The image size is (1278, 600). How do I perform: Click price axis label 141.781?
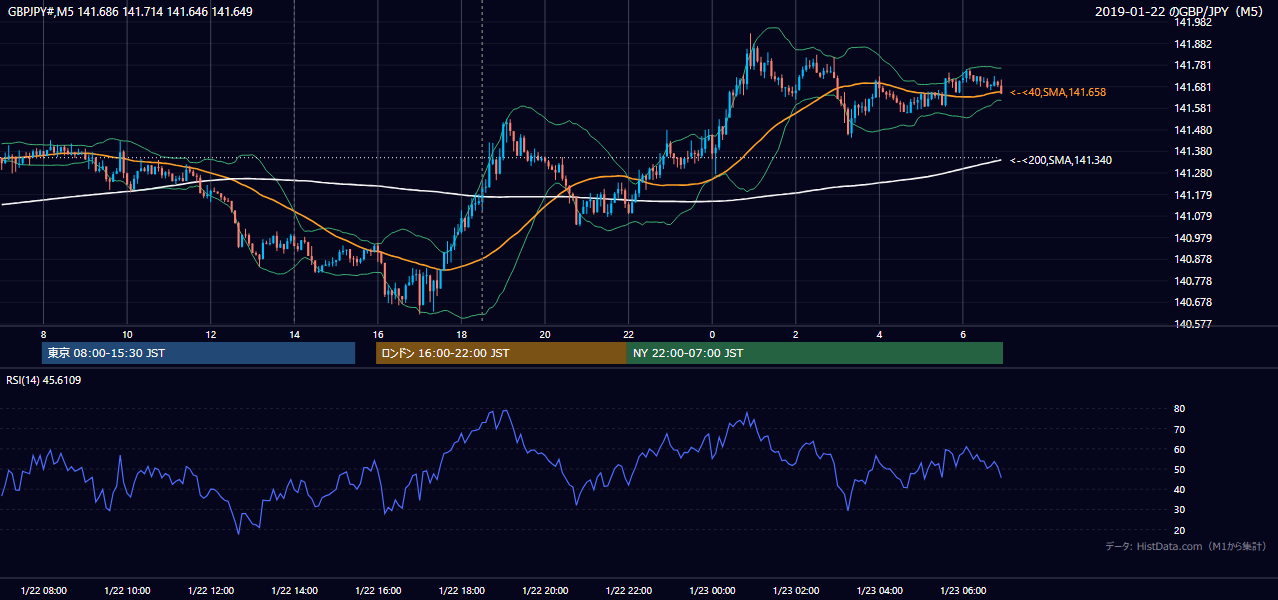coord(1191,65)
